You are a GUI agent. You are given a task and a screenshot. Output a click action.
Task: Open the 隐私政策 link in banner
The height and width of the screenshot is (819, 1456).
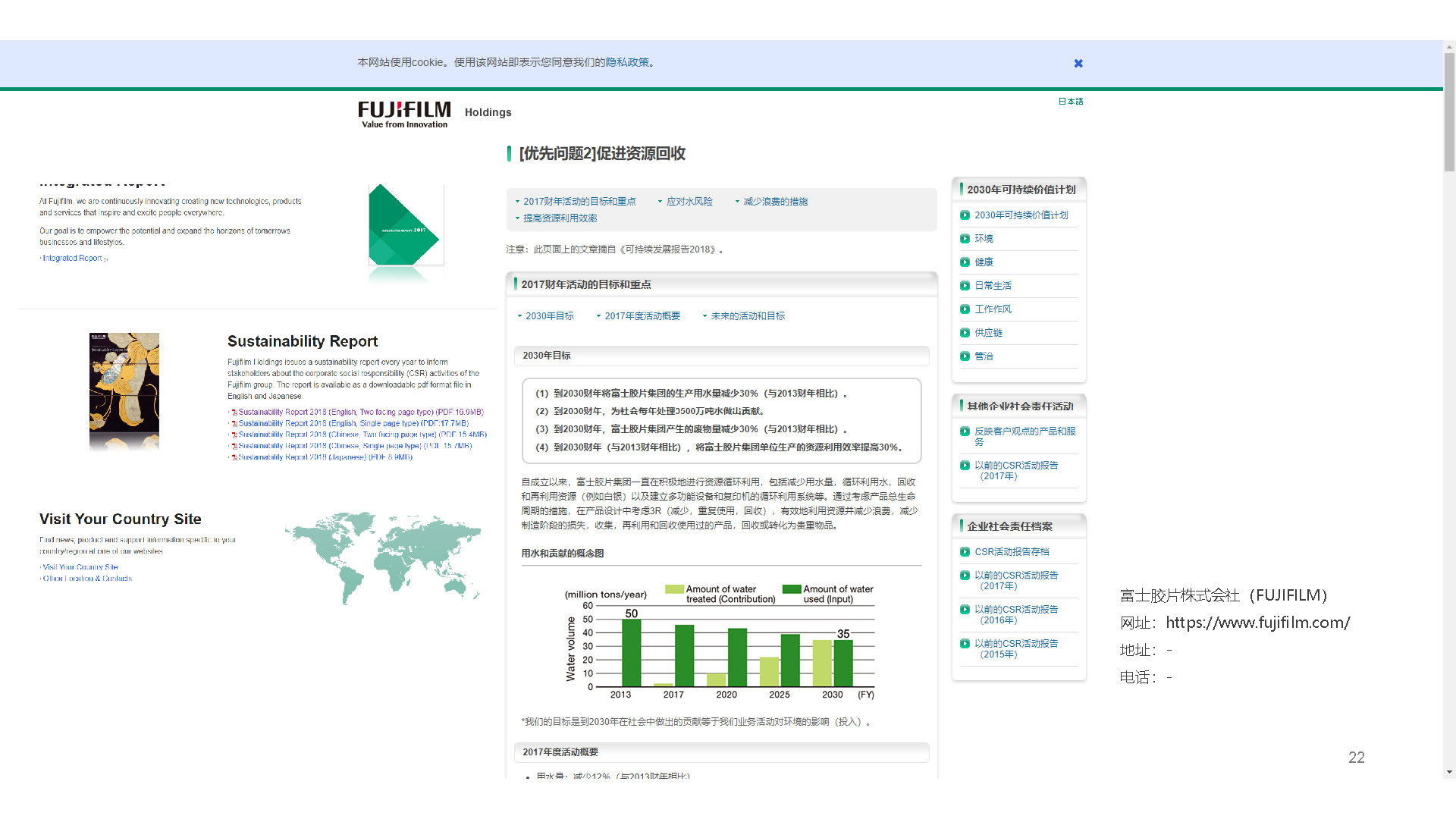[x=627, y=63]
